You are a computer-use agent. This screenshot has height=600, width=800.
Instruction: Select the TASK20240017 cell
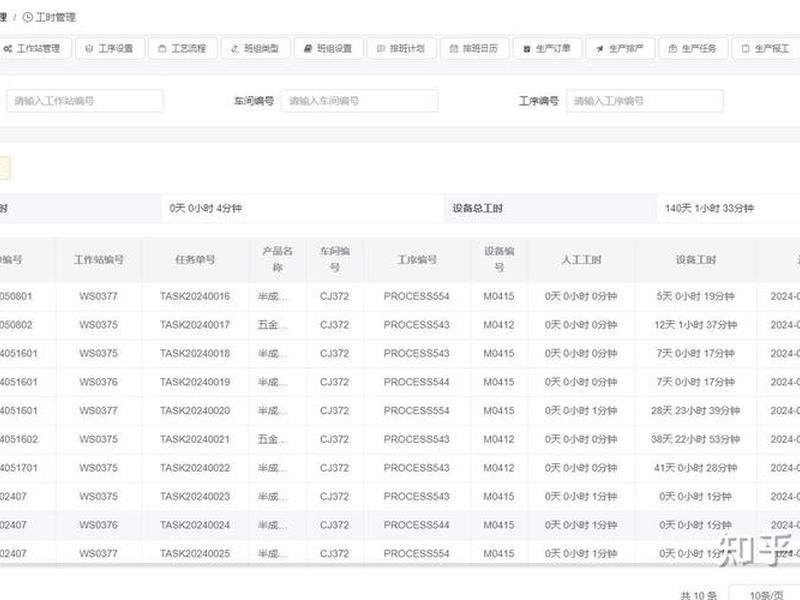pyautogui.click(x=195, y=325)
